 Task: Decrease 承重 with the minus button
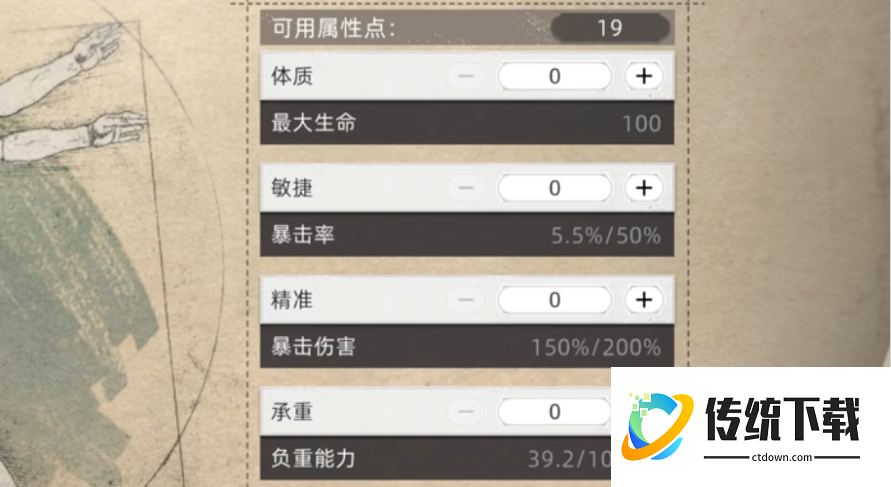[x=466, y=411]
